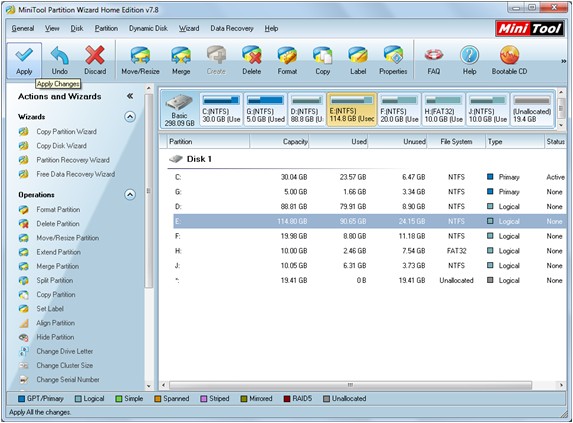
Task: Undo the last operation
Action: click(x=60, y=61)
